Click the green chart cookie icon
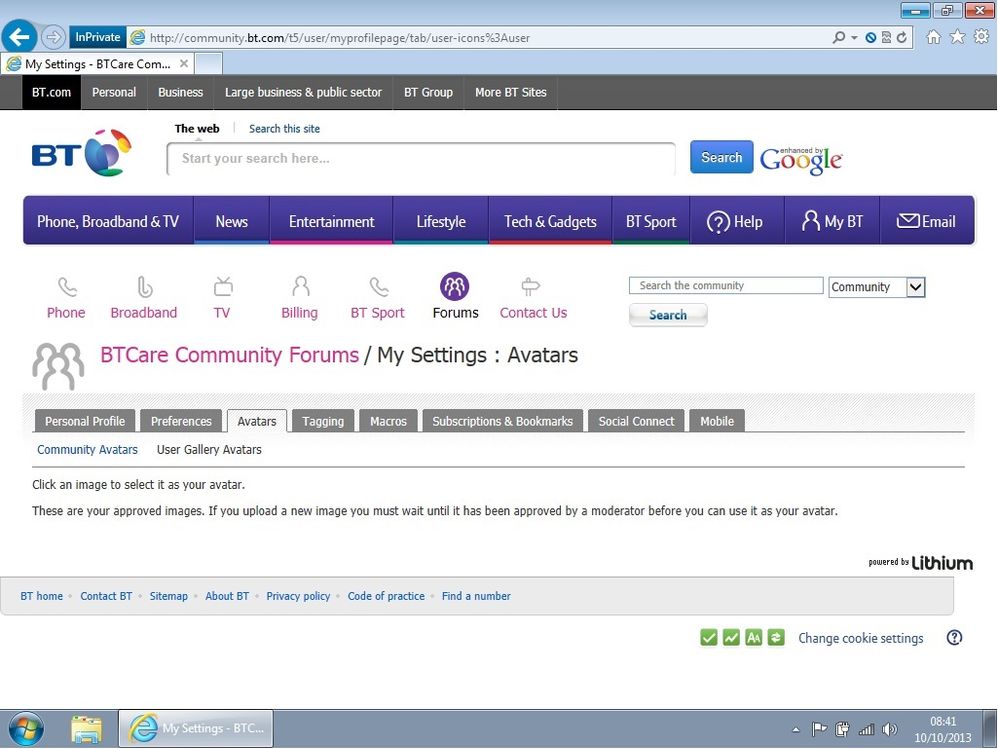This screenshot has width=998, height=749. [x=731, y=637]
